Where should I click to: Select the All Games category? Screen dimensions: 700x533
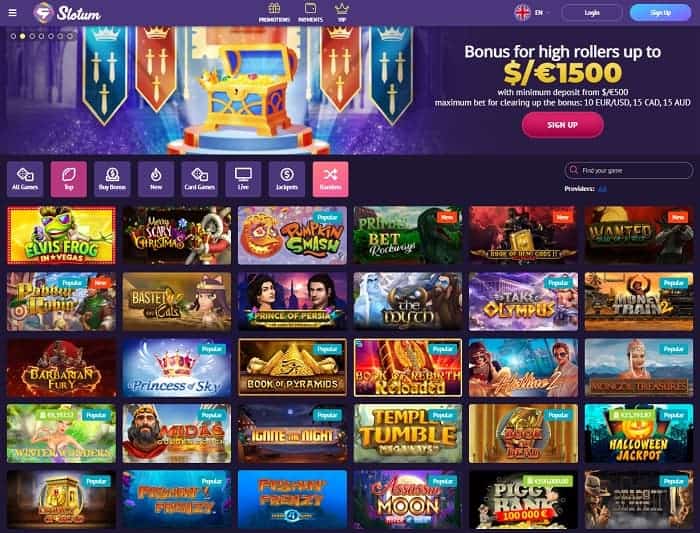pos(25,179)
